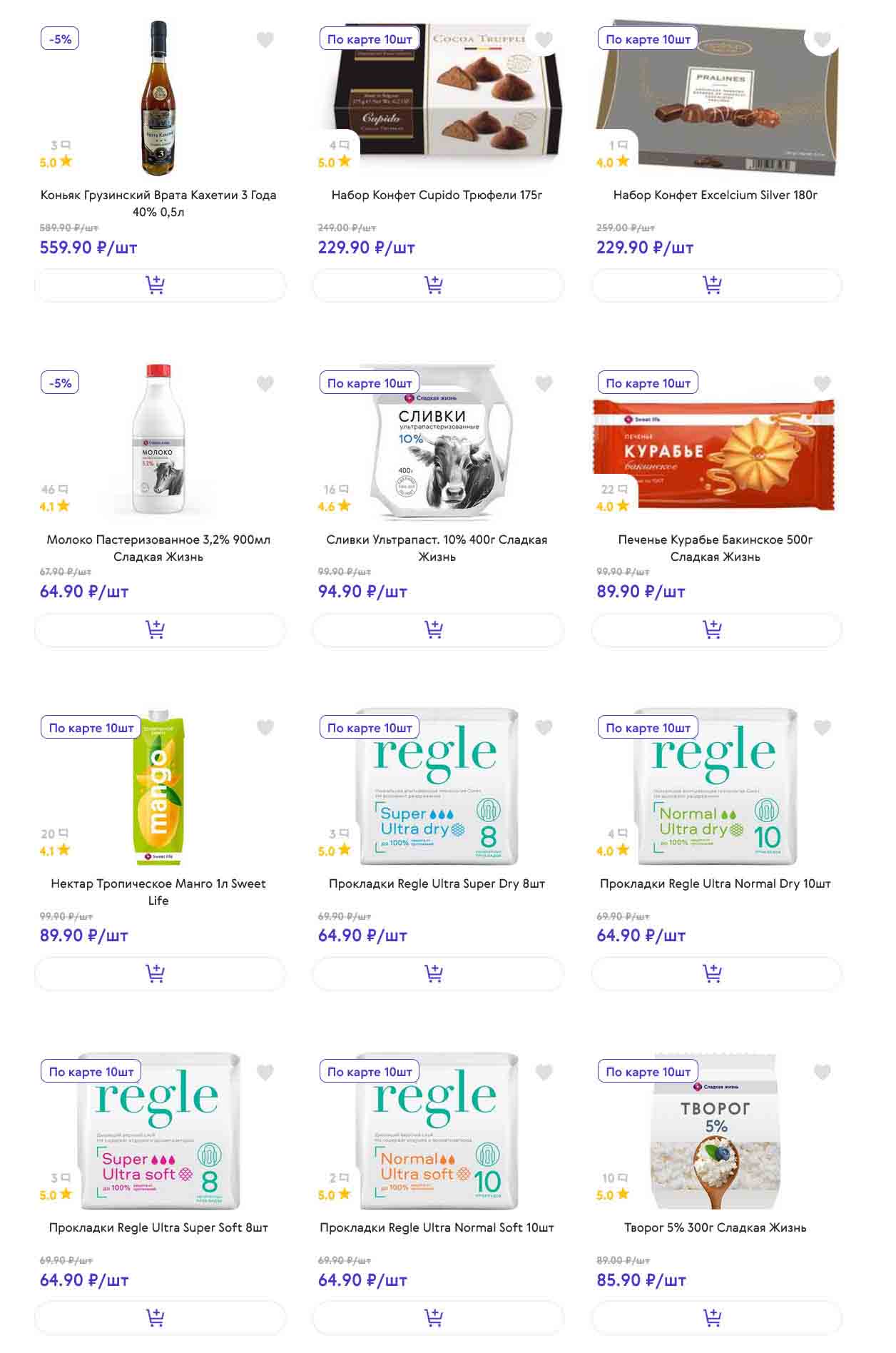This screenshot has height=1353, width=896.
Task: Favorite the Сливки 10% cream product
Action: point(544,384)
